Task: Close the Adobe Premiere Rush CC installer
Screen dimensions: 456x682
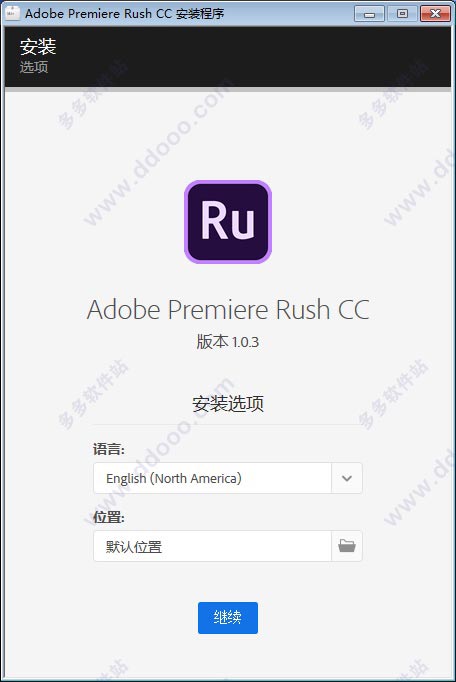Action: [436, 14]
